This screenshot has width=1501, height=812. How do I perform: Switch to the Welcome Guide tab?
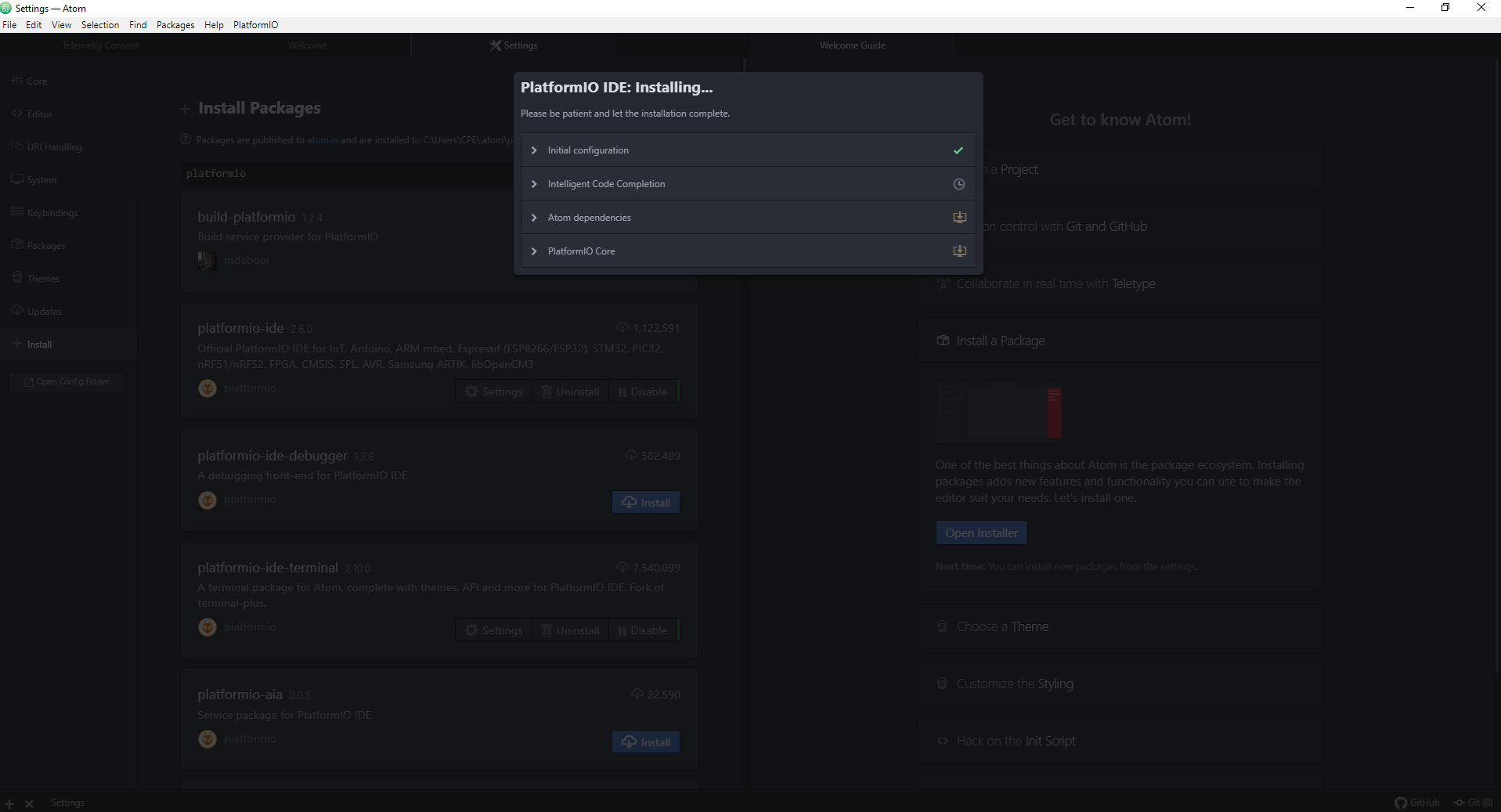click(x=852, y=45)
